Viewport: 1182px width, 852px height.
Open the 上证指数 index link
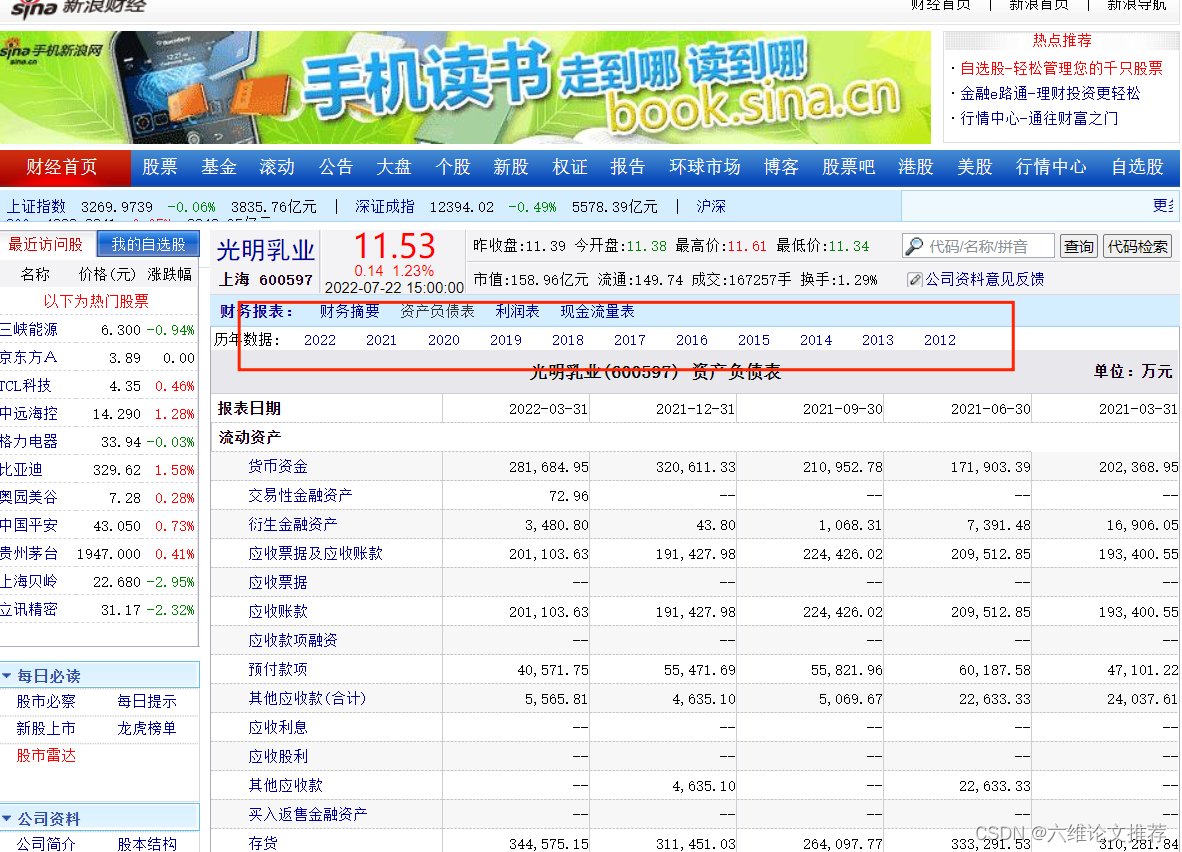point(36,207)
